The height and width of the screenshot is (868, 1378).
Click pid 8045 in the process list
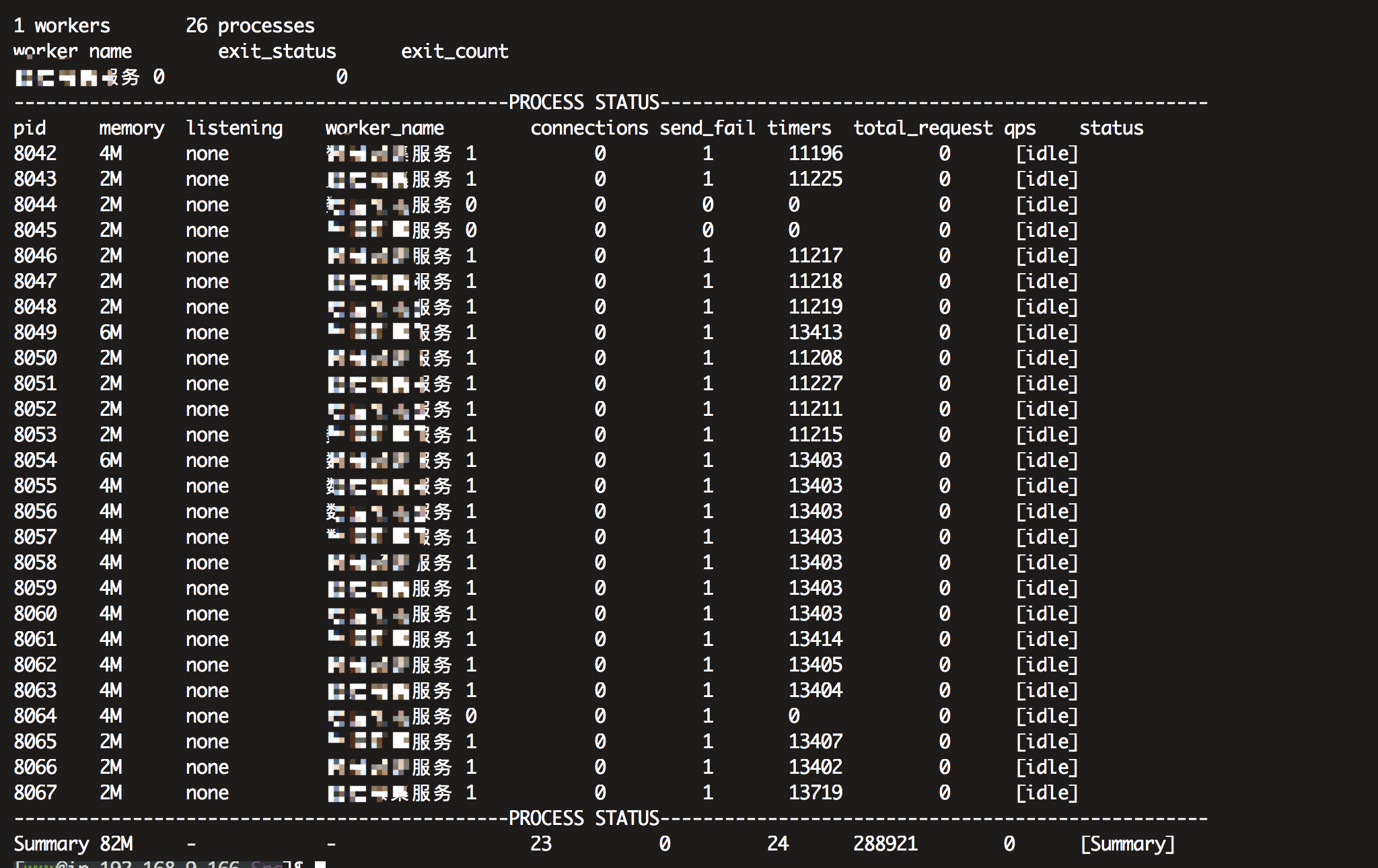35,230
